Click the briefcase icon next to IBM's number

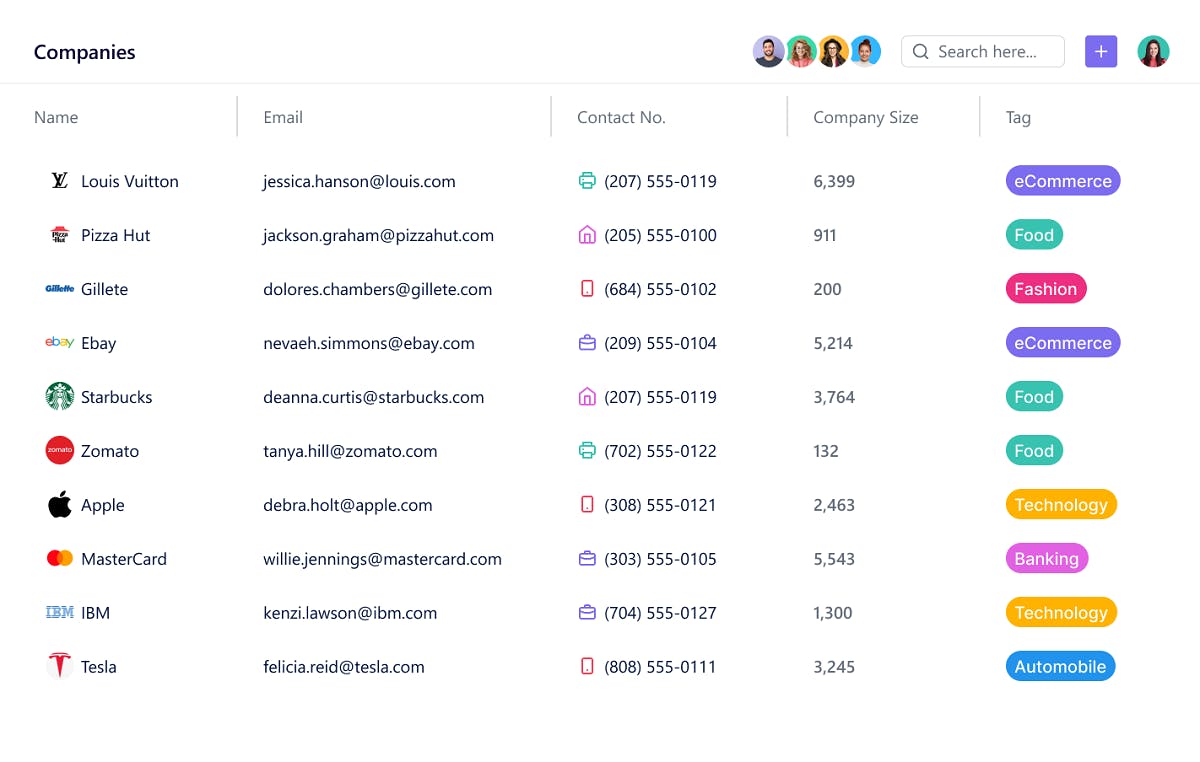click(x=587, y=613)
